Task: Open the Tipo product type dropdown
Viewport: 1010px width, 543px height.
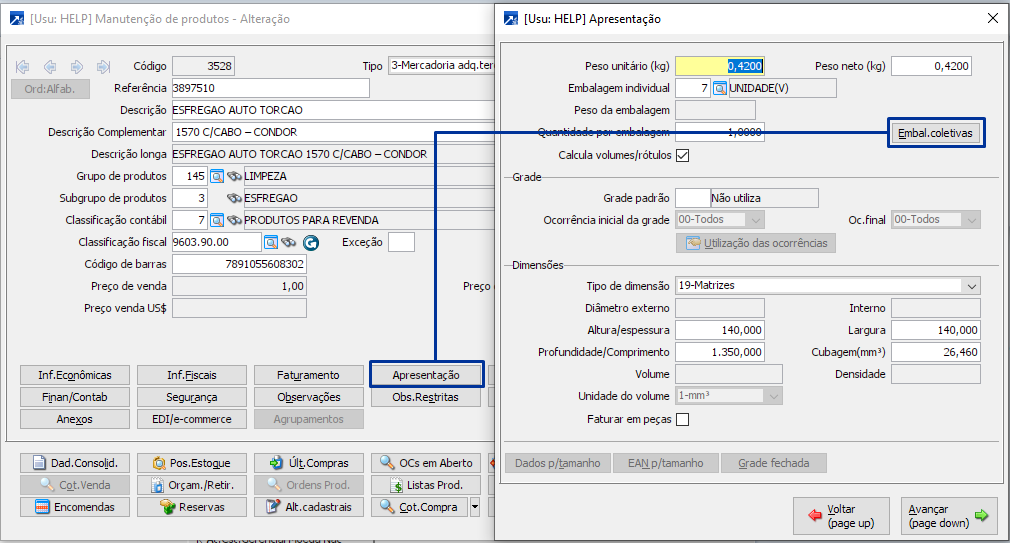Action: coord(440,66)
